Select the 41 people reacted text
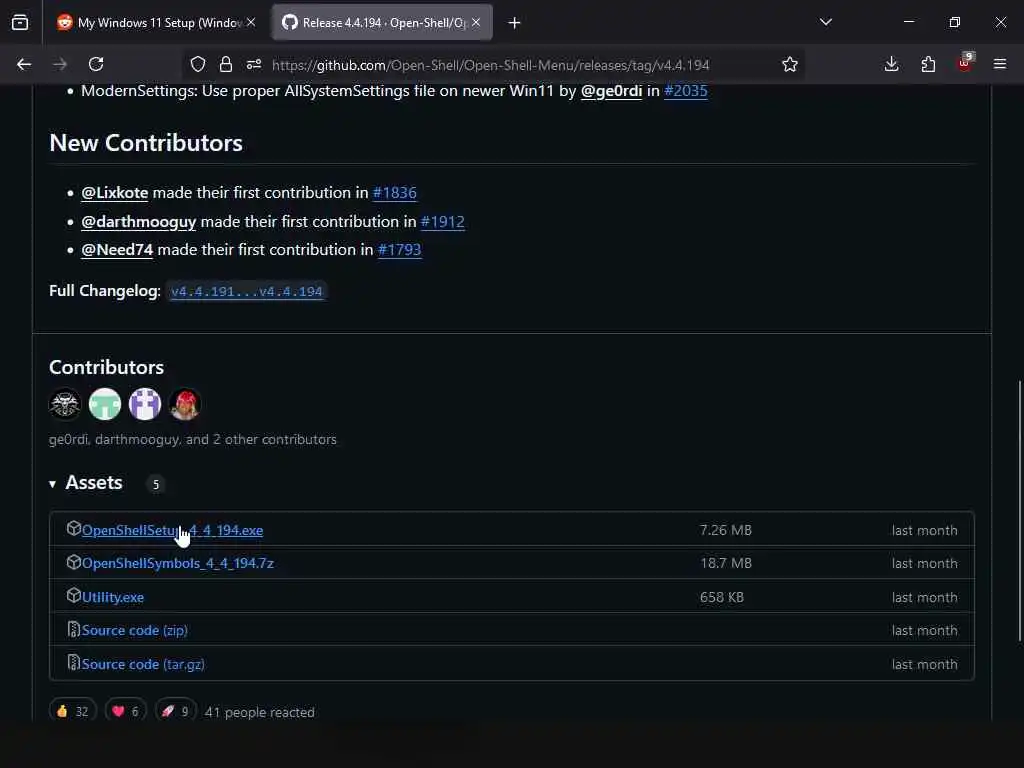The width and height of the screenshot is (1024, 768). tap(259, 712)
